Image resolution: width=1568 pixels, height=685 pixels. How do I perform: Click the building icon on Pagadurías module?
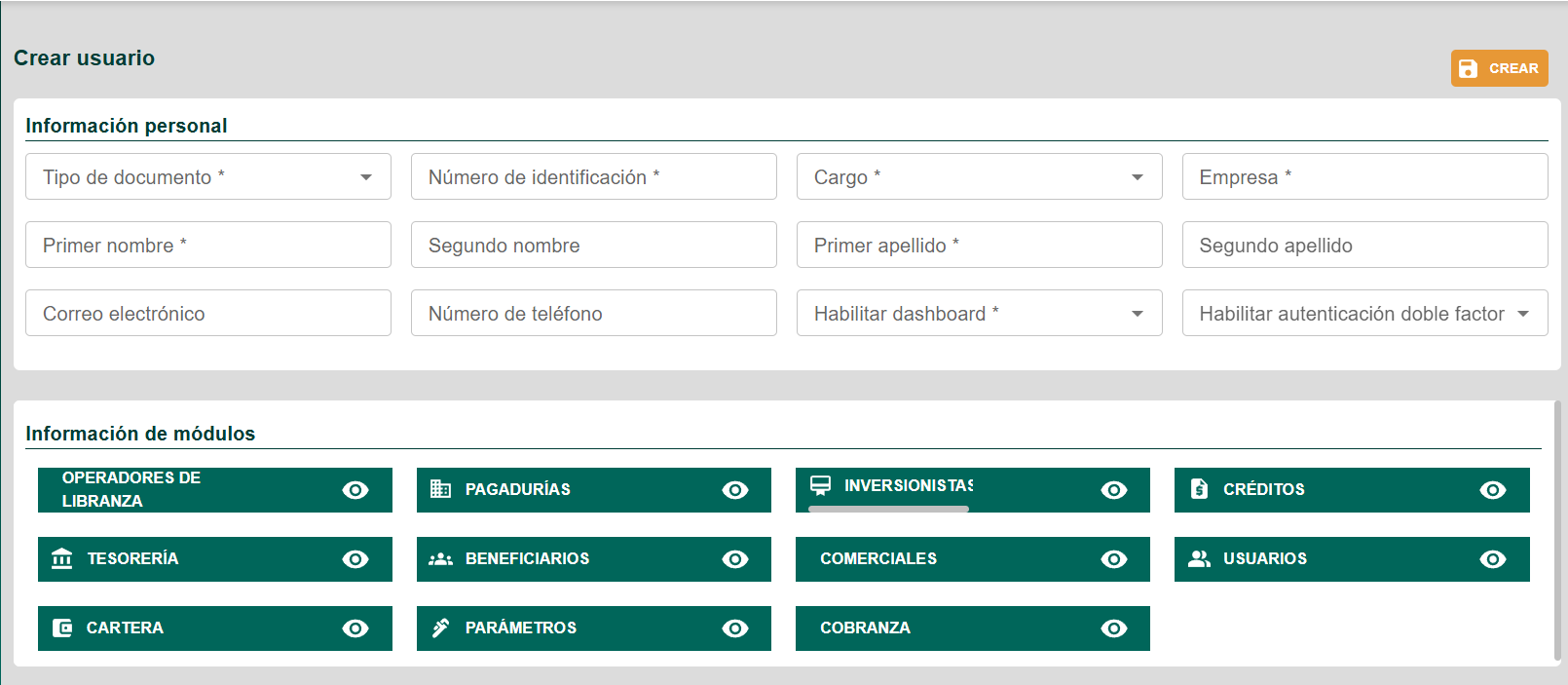coord(440,489)
